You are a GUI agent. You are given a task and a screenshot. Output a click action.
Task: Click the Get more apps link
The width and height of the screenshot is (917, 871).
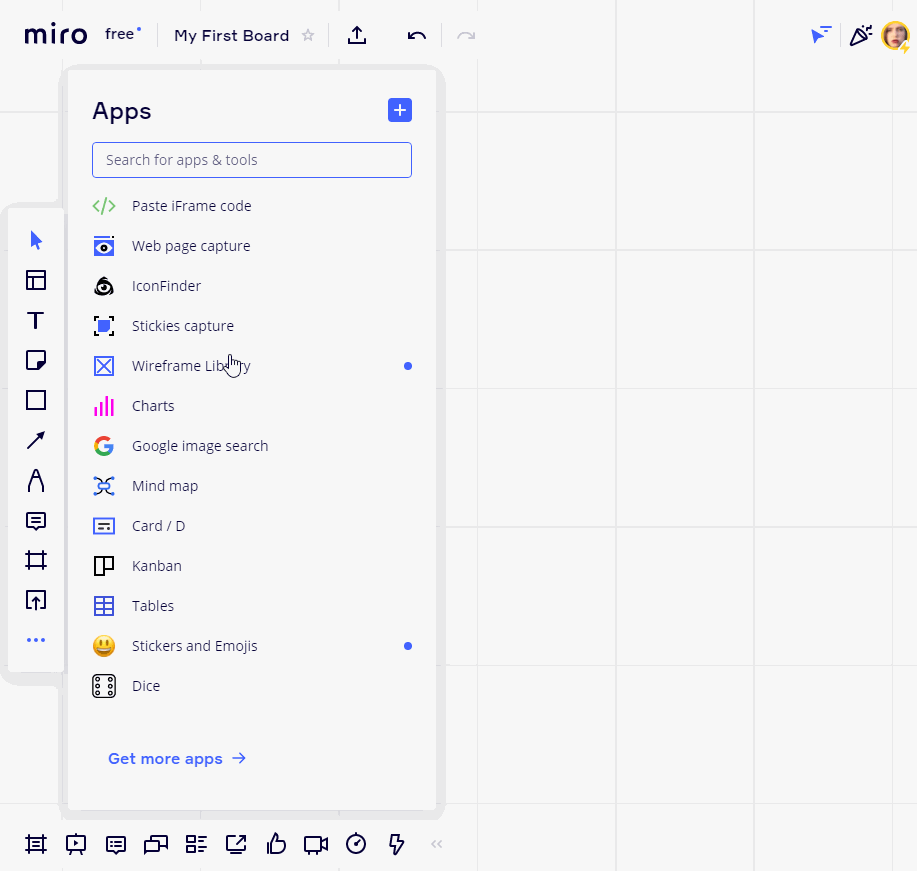pyautogui.click(x=177, y=759)
